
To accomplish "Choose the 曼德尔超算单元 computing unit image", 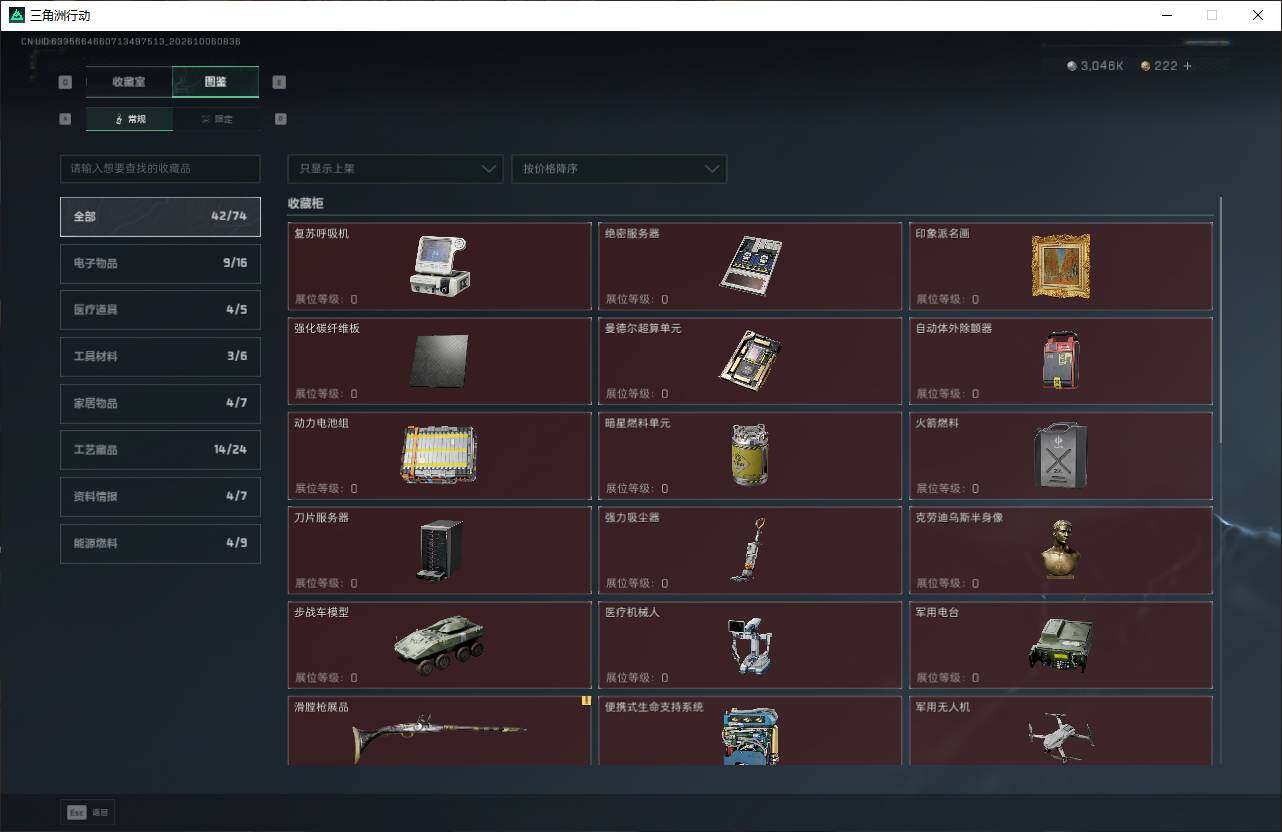I will [750, 360].
